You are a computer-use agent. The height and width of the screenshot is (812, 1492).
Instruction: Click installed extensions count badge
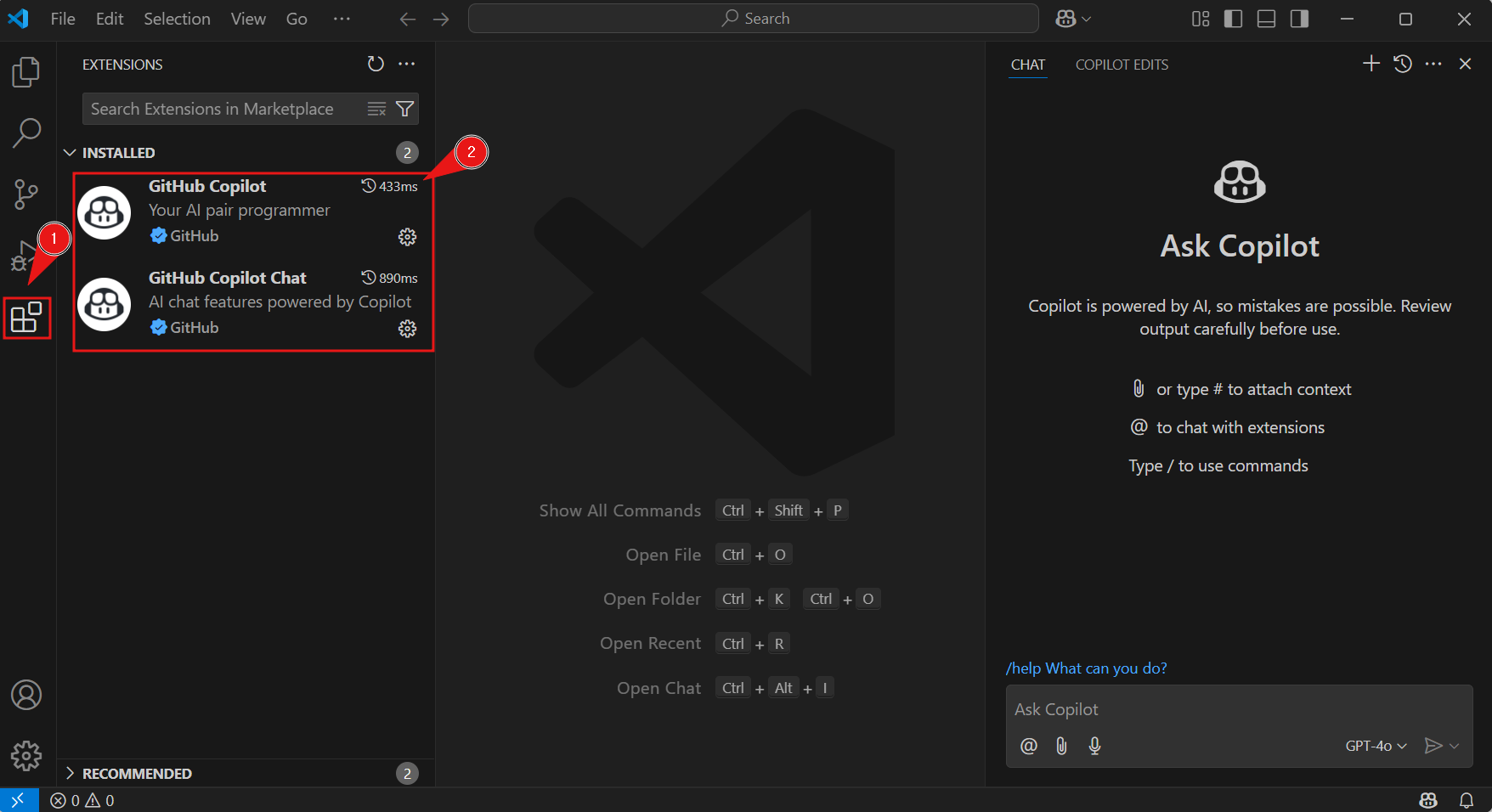point(408,153)
